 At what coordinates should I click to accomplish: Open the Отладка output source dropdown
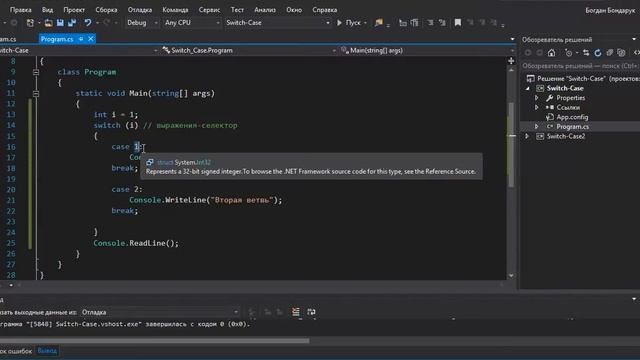160,312
